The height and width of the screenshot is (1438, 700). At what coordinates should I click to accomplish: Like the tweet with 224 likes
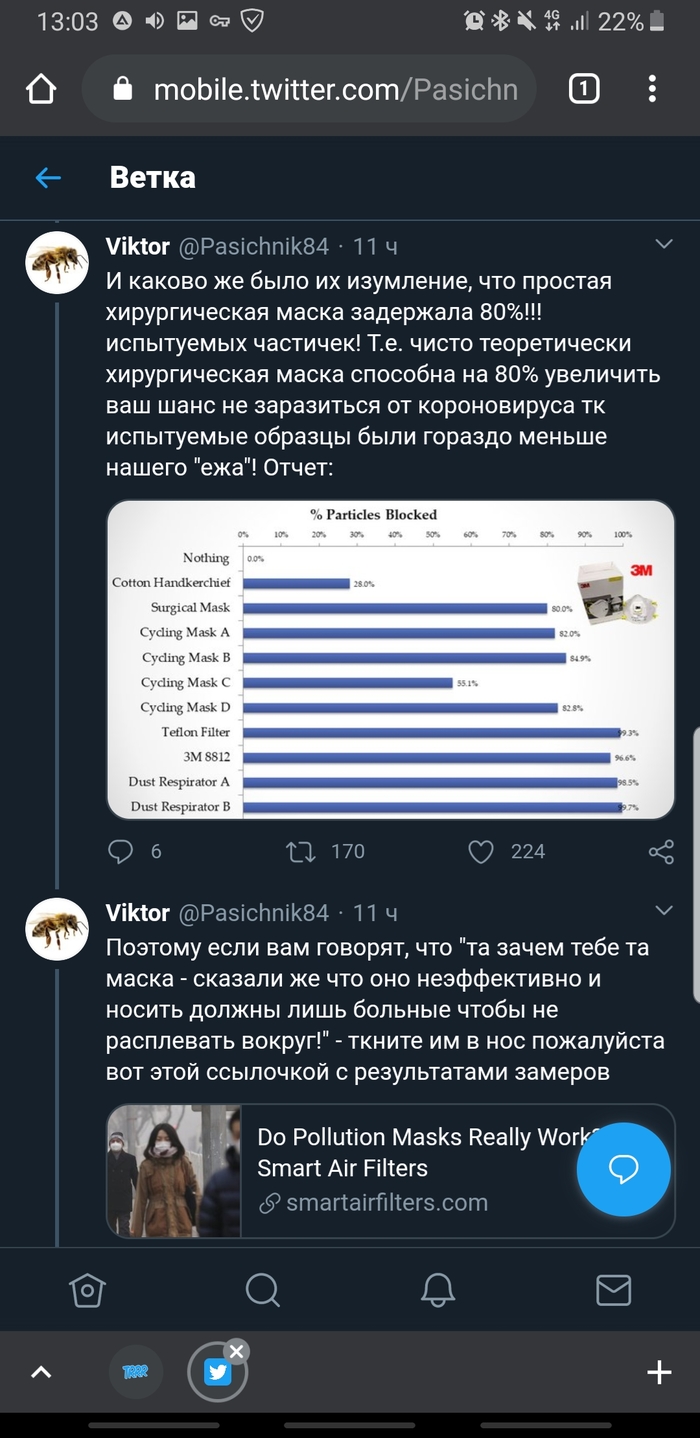click(x=482, y=851)
